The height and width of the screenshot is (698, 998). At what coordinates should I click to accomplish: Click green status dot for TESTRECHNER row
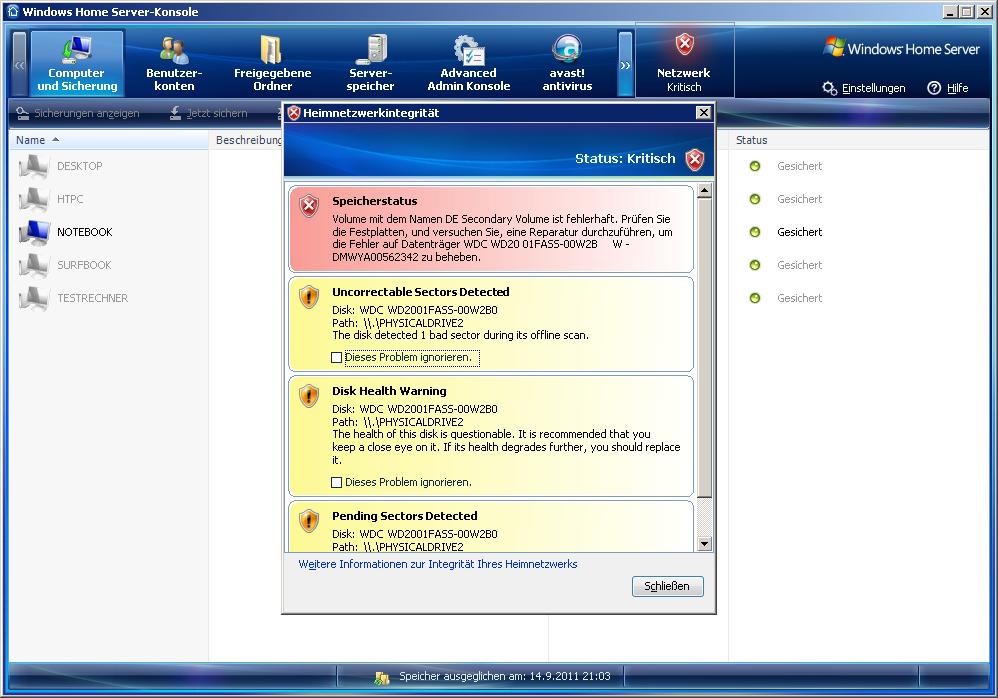pyautogui.click(x=755, y=298)
